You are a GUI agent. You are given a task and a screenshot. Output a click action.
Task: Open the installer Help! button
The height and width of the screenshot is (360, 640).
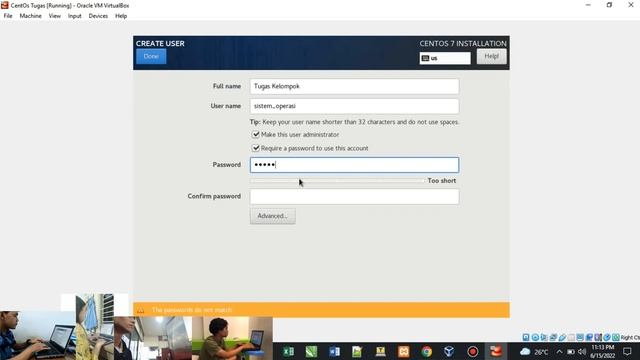491,56
